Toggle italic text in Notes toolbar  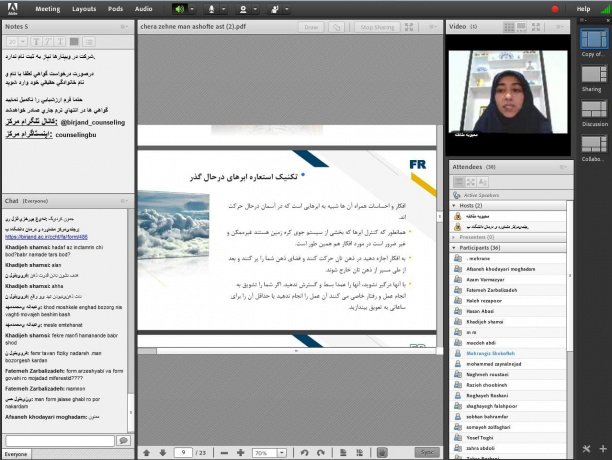point(48,42)
